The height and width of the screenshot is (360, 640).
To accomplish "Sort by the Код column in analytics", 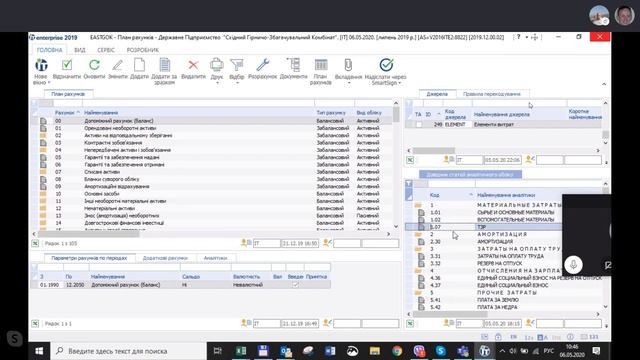I will click(451, 195).
